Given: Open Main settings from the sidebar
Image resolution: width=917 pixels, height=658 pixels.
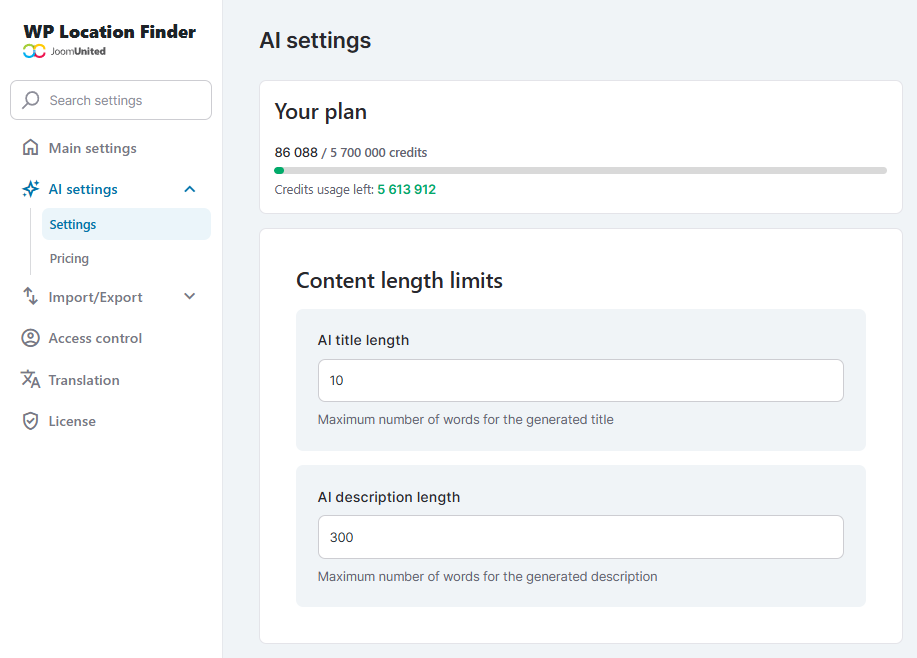Looking at the screenshot, I should pos(92,147).
